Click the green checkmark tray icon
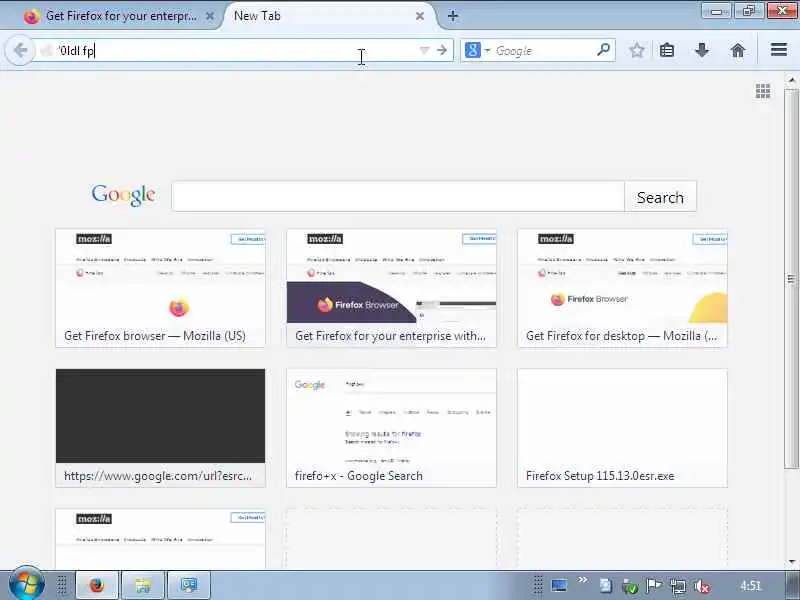This screenshot has width=800, height=600. click(x=630, y=587)
